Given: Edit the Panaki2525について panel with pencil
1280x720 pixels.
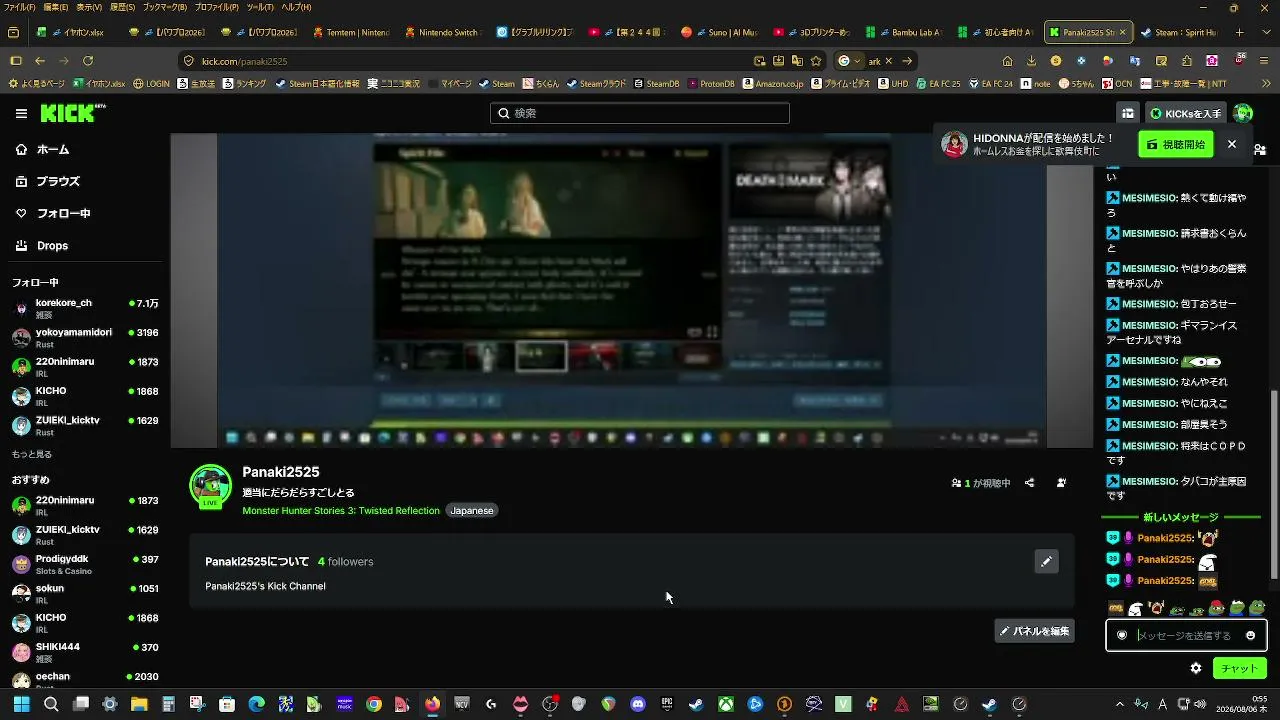Looking at the screenshot, I should pos(1046,562).
